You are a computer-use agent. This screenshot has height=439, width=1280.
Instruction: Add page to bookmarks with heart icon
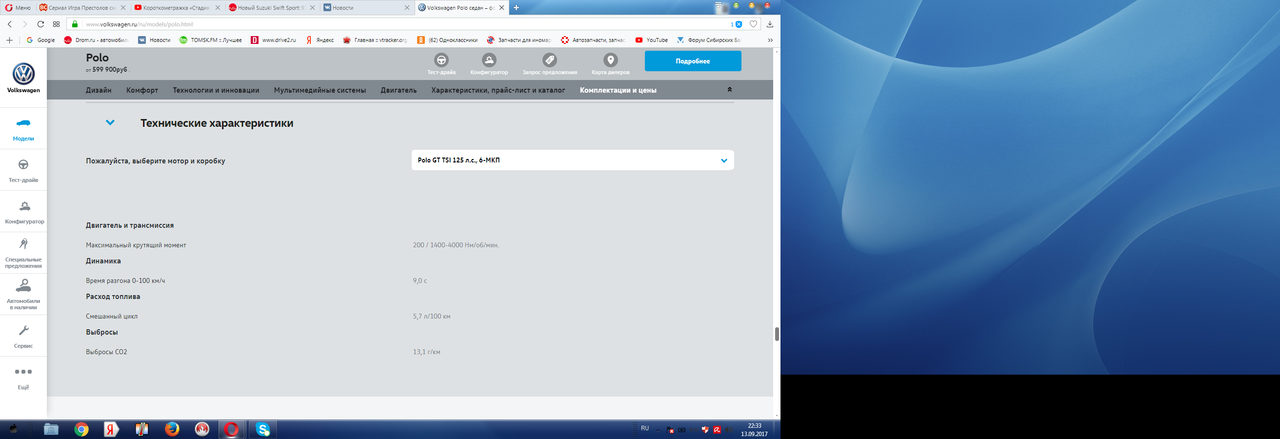tap(753, 24)
